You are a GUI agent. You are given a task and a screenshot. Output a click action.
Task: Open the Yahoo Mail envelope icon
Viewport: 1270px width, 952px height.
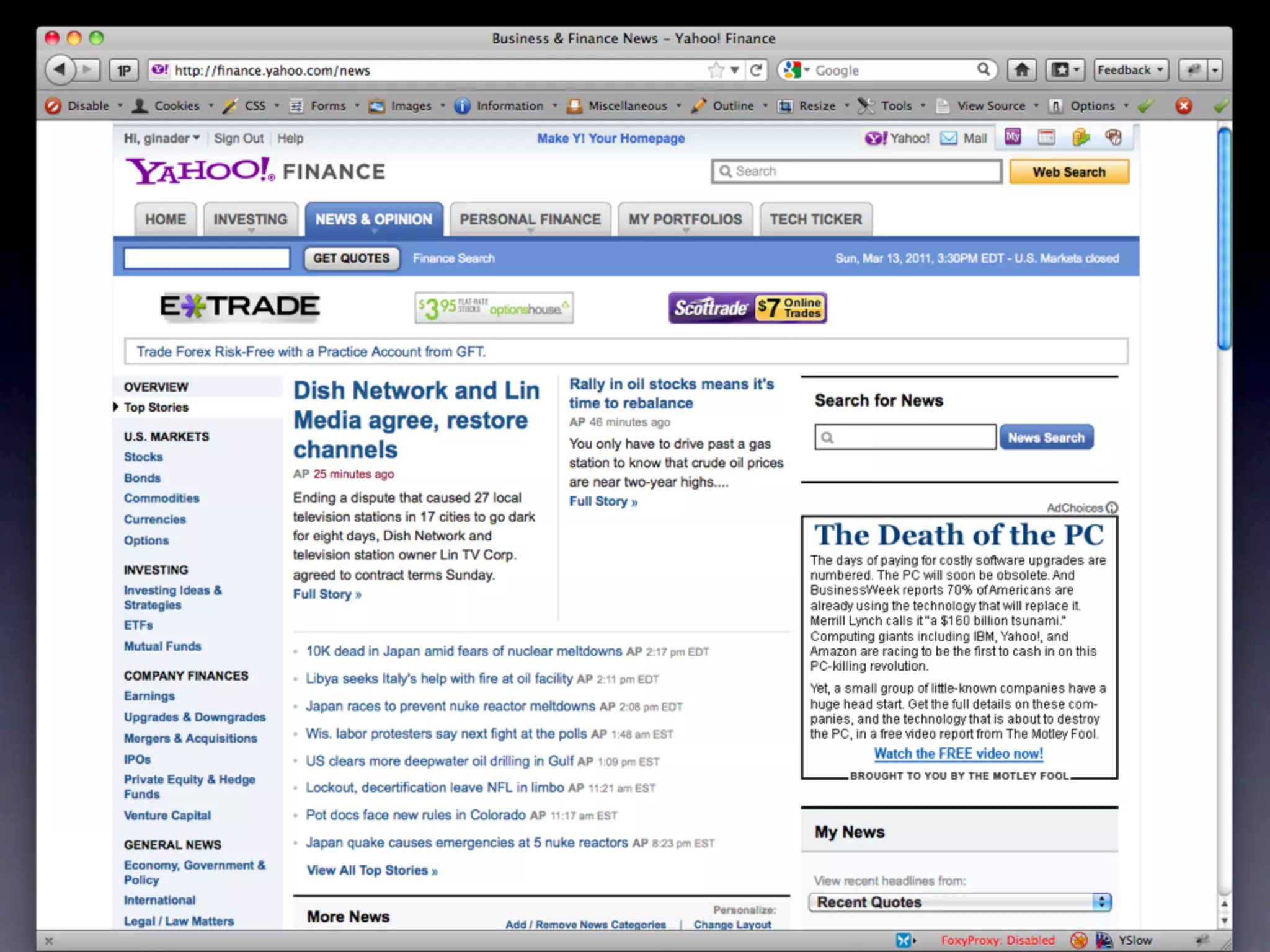click(x=949, y=138)
